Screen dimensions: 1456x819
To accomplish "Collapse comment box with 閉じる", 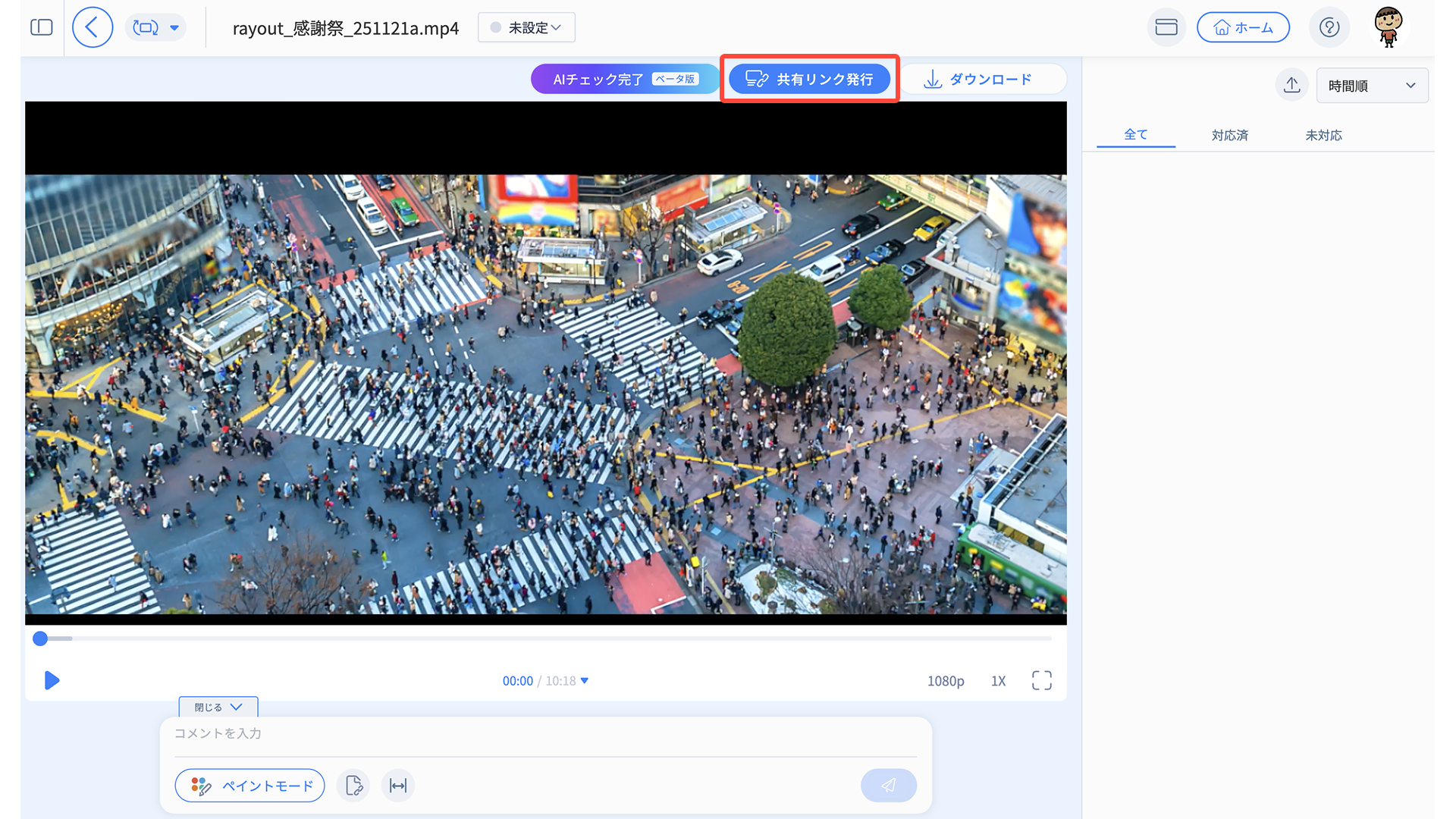I will coord(218,707).
